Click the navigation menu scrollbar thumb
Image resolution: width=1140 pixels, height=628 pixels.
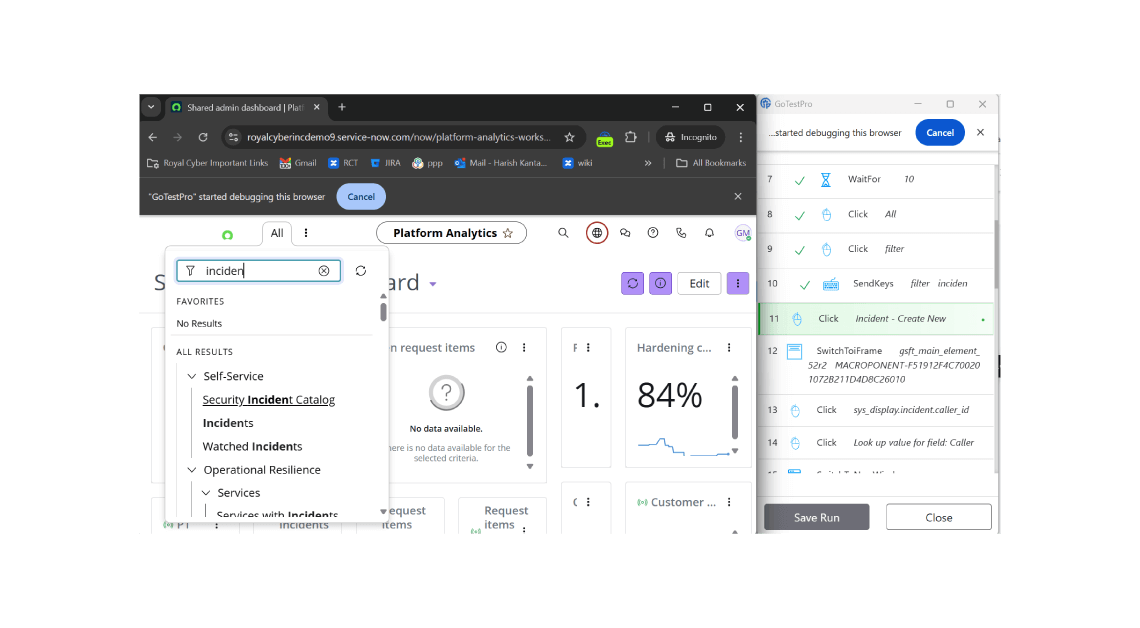click(383, 312)
